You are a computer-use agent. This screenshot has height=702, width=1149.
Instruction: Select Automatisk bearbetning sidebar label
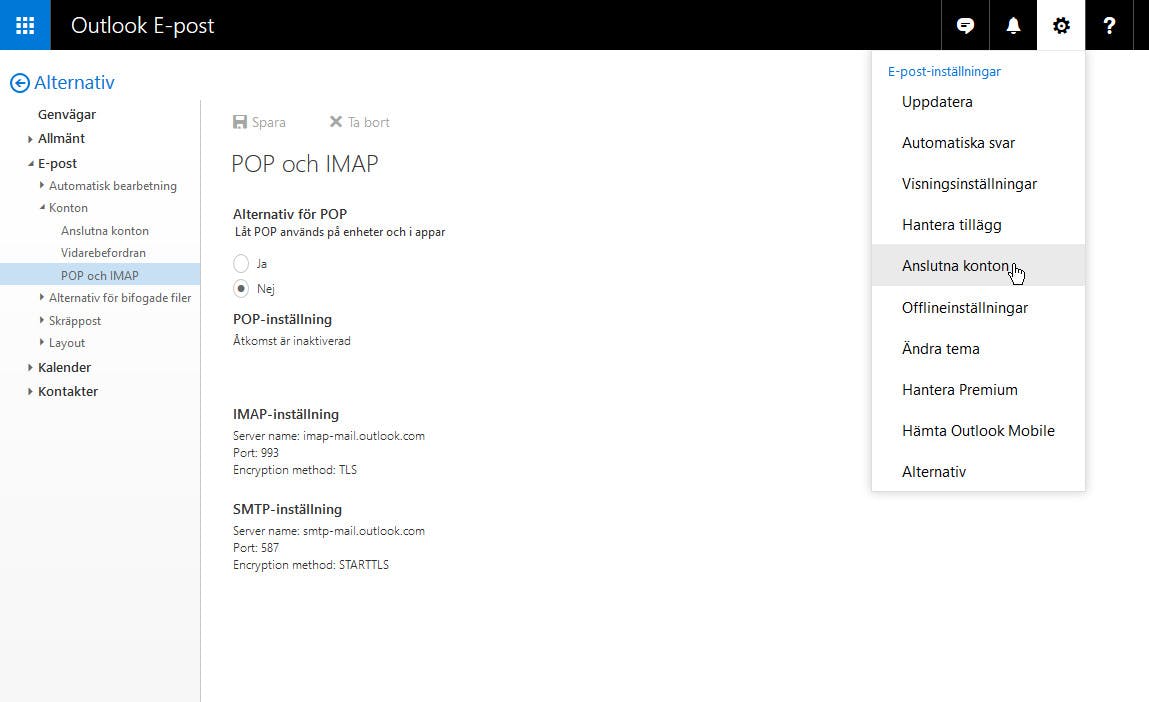tap(113, 186)
